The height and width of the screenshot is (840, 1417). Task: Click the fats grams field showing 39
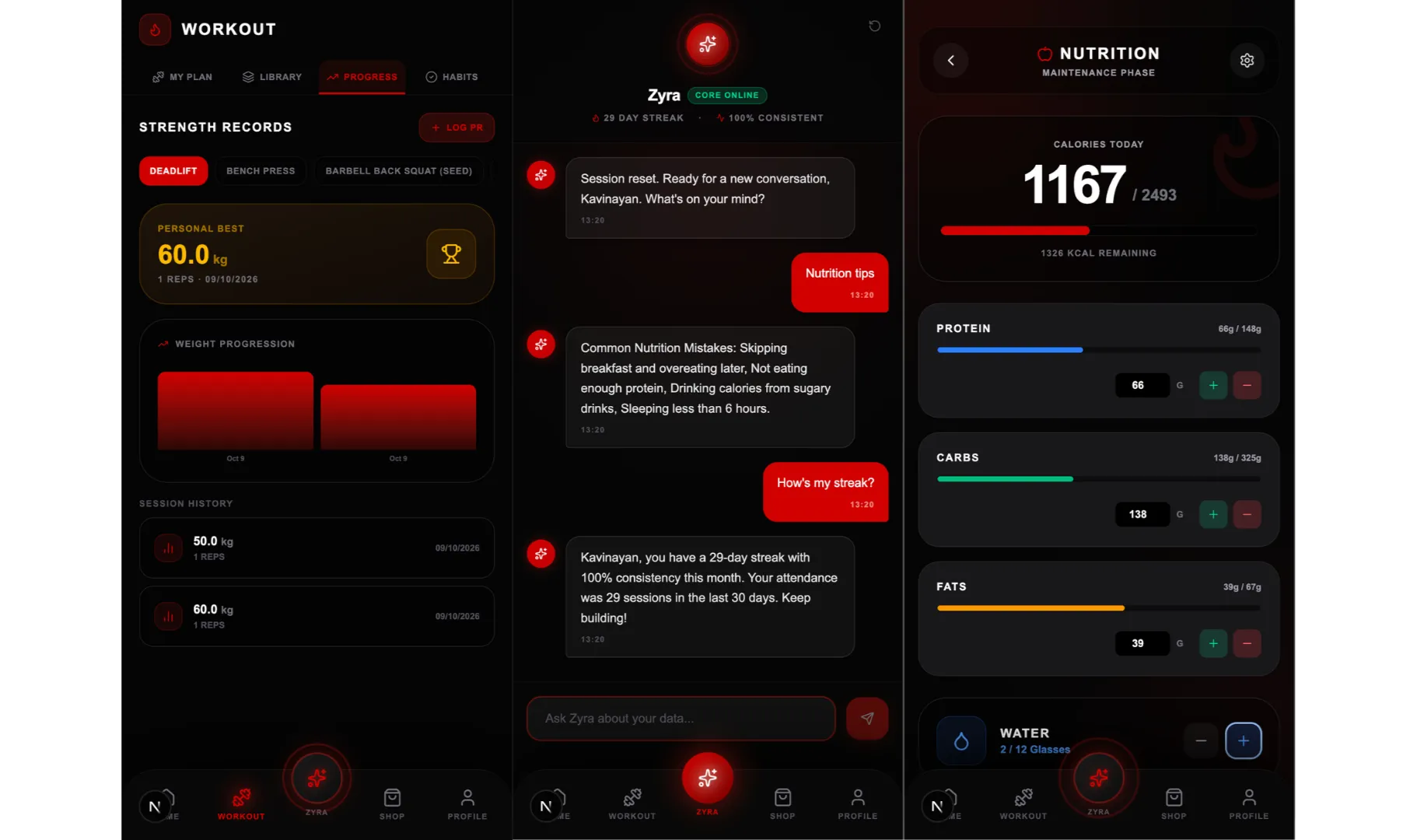click(x=1142, y=643)
